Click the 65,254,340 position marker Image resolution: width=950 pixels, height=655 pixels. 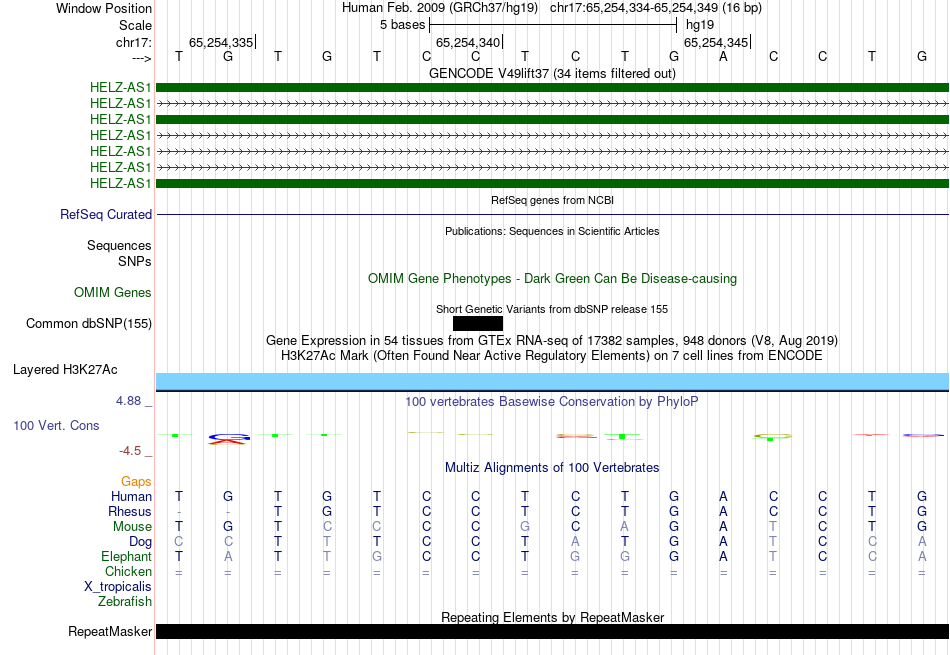coord(469,42)
